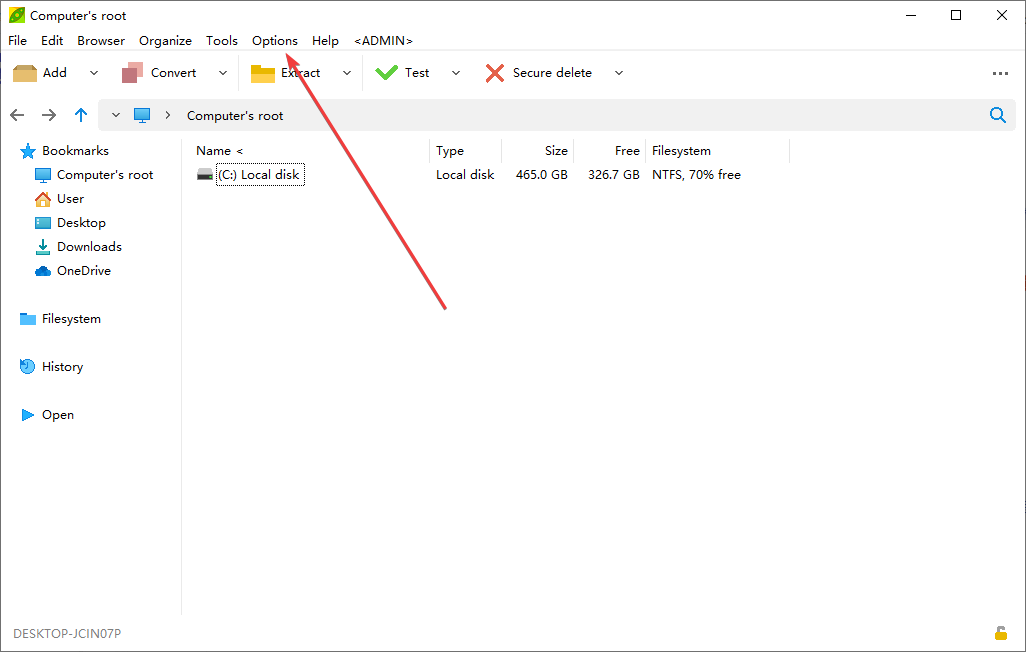This screenshot has height=652, width=1026.
Task: Click the back navigation arrow
Action: point(17,115)
